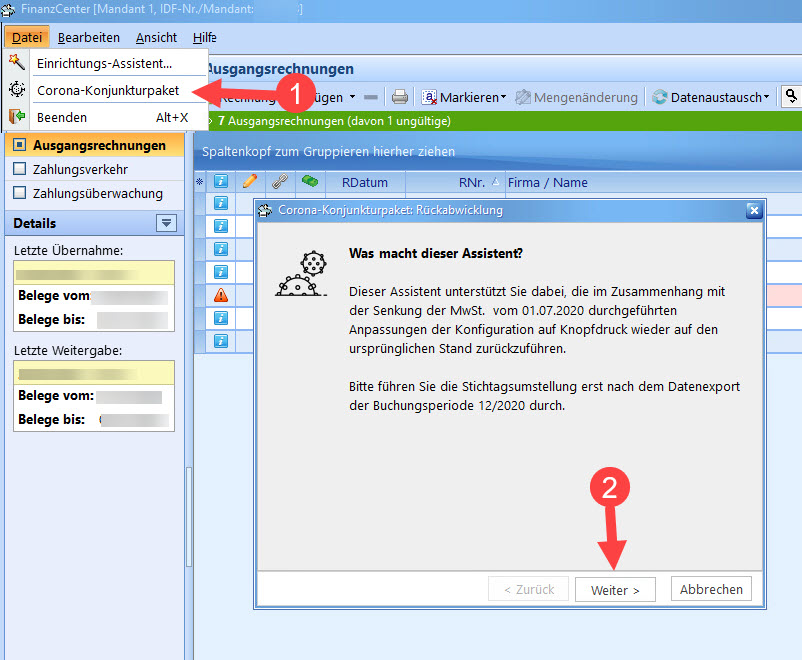This screenshot has height=660, width=802.
Task: Click the pencil icon column header
Action: click(x=250, y=182)
